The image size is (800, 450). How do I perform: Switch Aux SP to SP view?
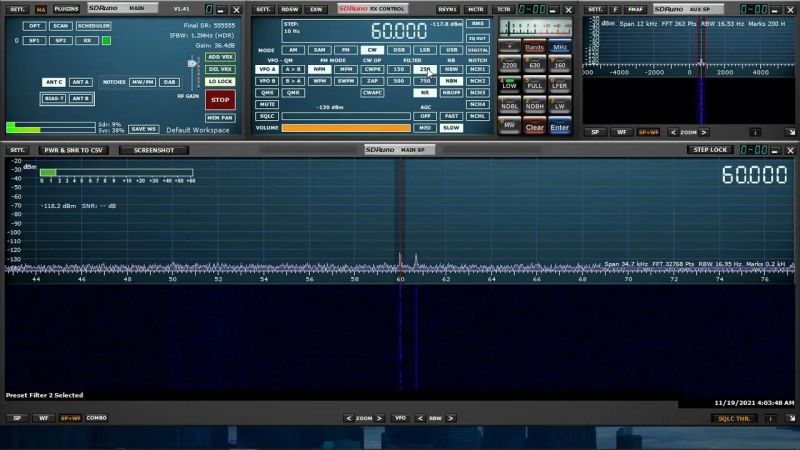pyautogui.click(x=595, y=132)
